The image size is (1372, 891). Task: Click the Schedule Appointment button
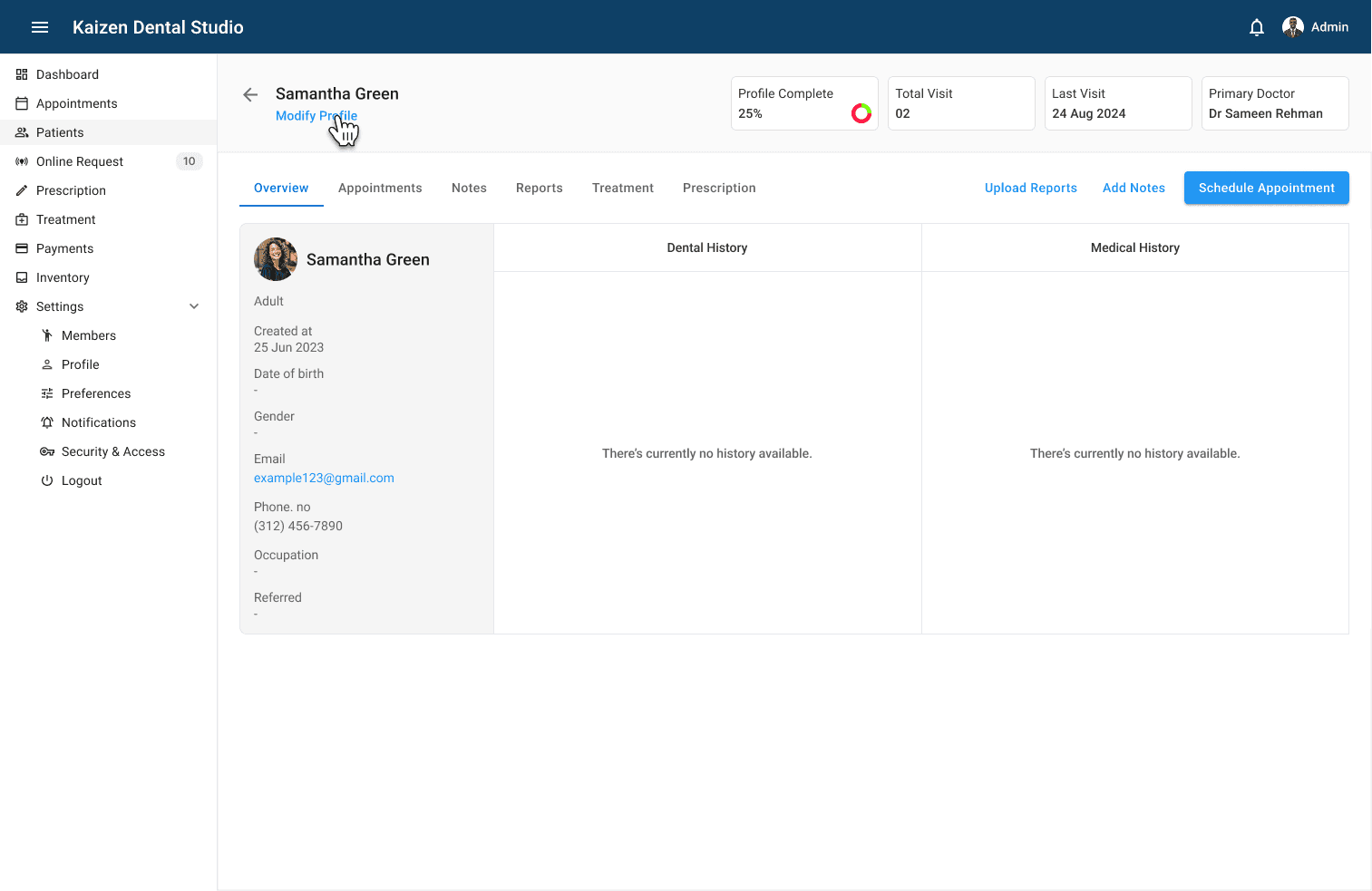point(1266,188)
